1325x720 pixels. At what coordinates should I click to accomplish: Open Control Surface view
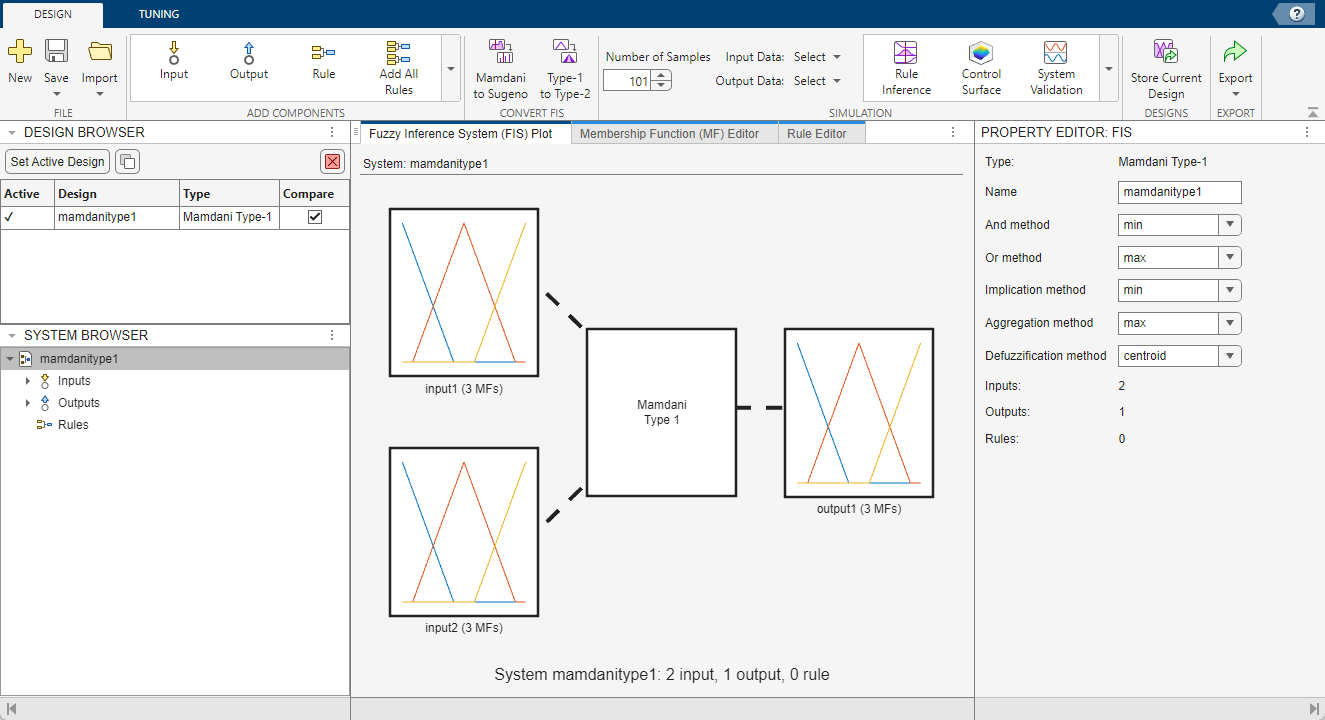(981, 68)
